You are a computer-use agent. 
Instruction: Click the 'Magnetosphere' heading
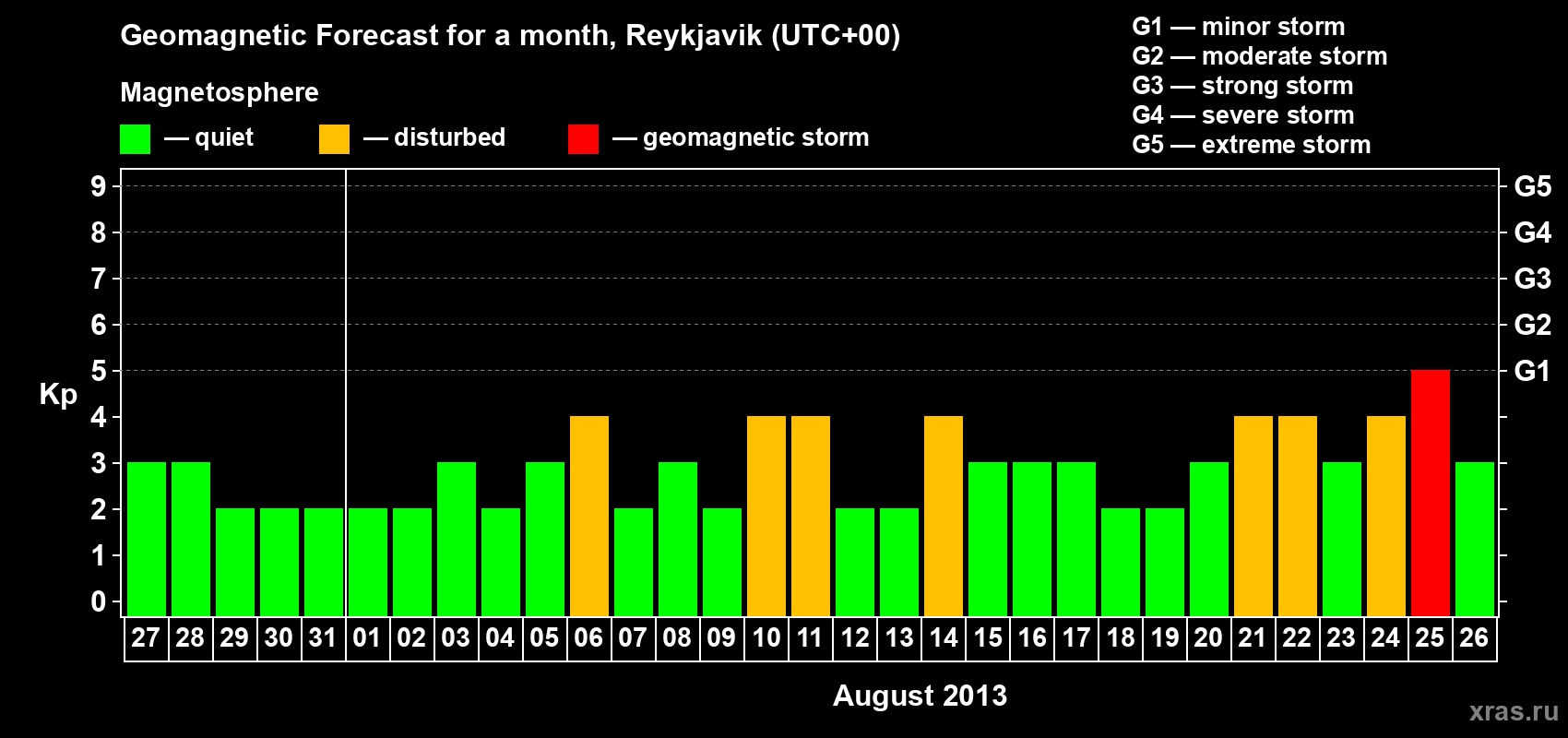coord(220,92)
